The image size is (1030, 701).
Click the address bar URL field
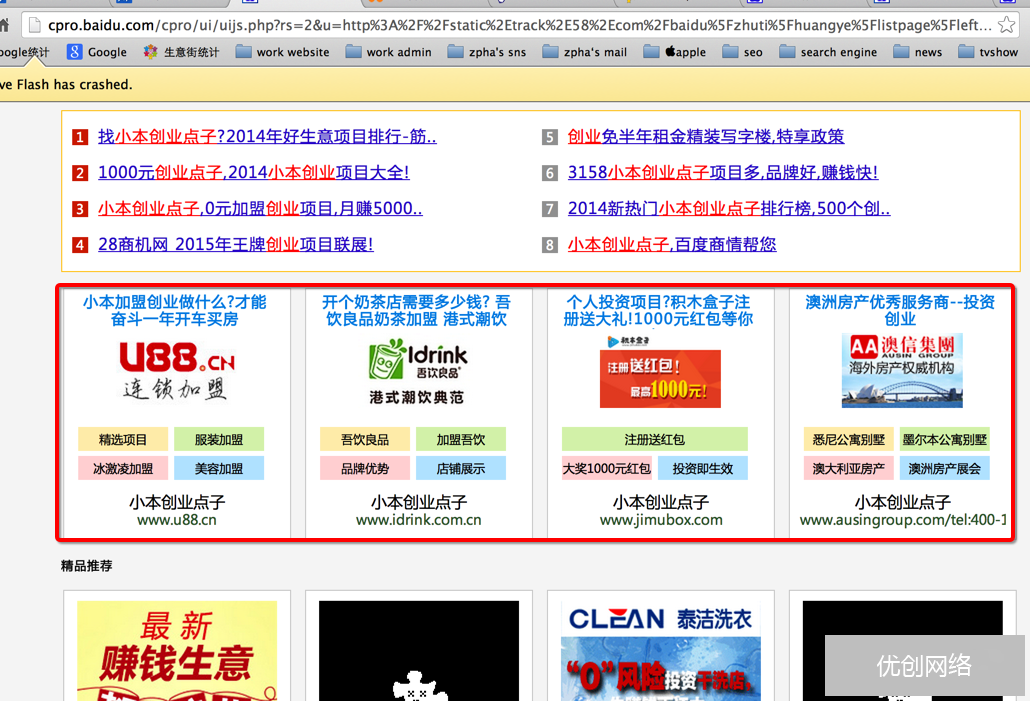pyautogui.click(x=519, y=26)
